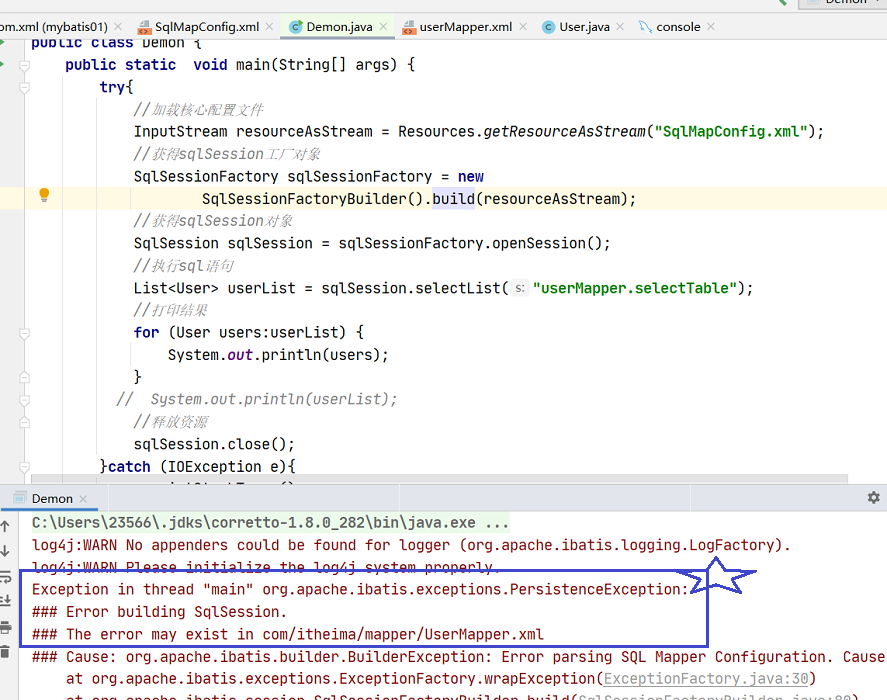
Task: Close the SqlMapConfig.xml tab
Action: point(269,27)
